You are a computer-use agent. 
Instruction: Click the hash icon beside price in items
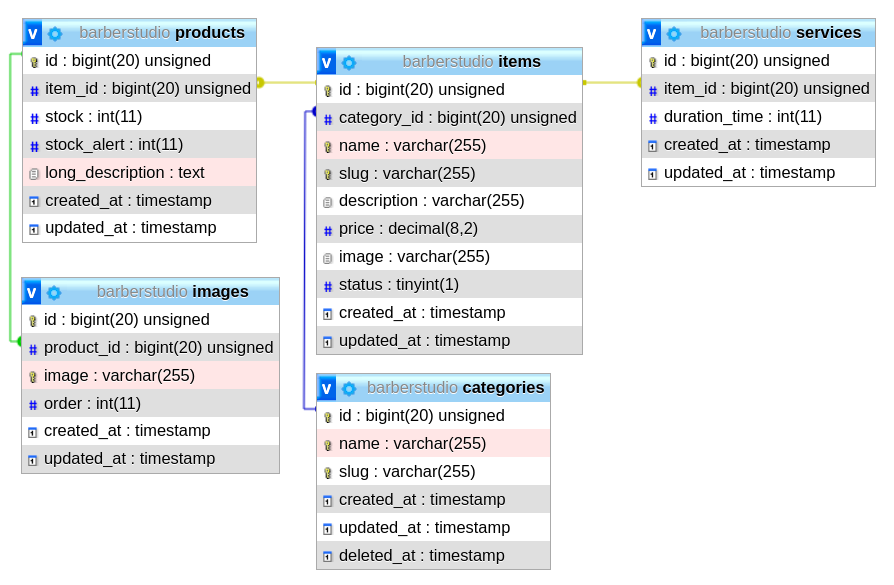click(x=327, y=230)
